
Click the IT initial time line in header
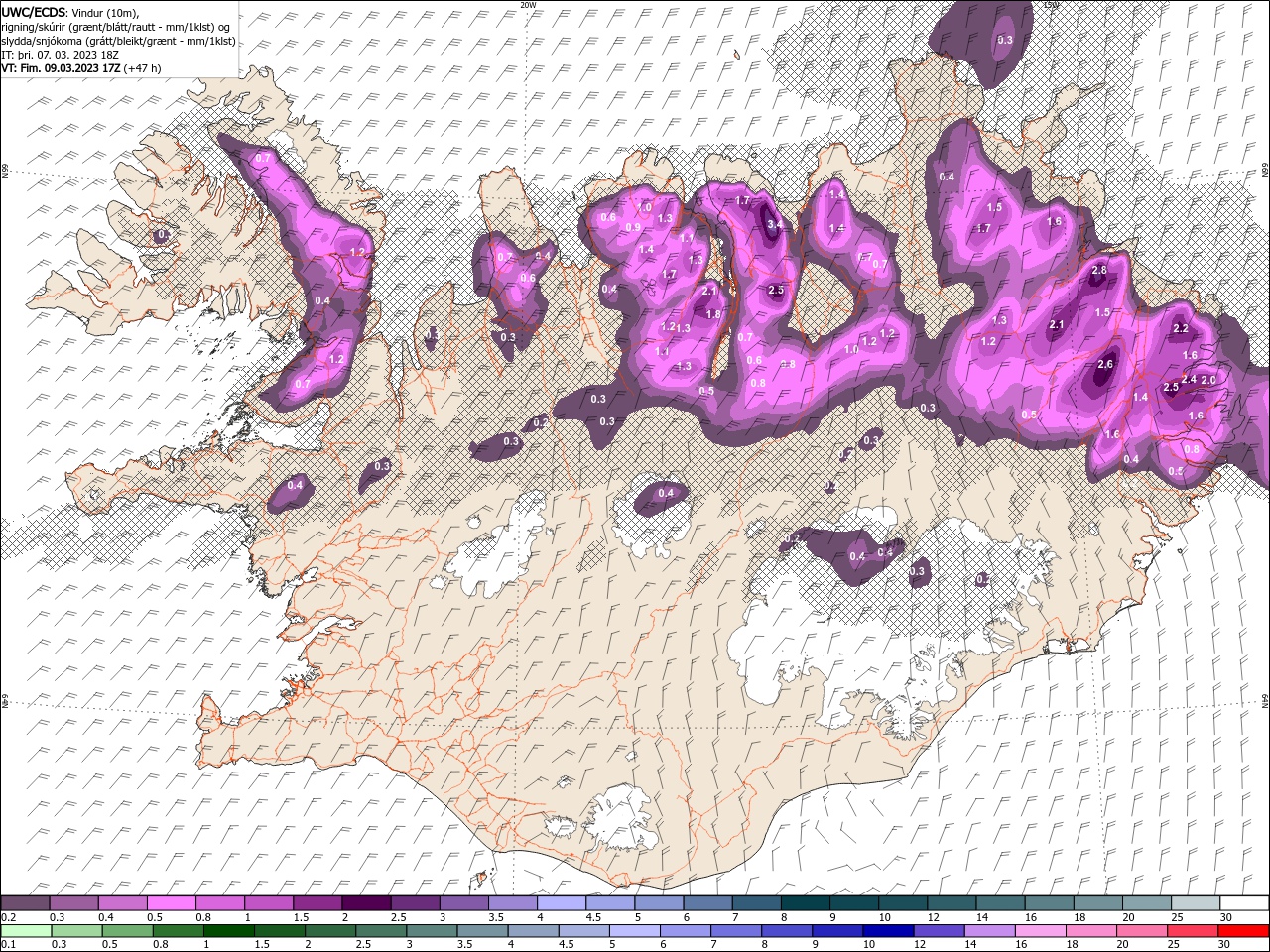(61, 55)
